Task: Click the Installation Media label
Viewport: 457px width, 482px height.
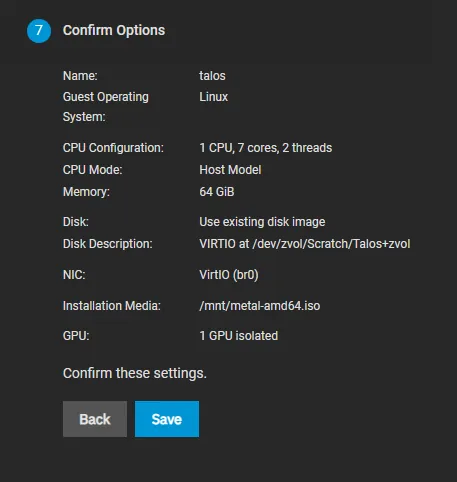Action: (x=112, y=306)
